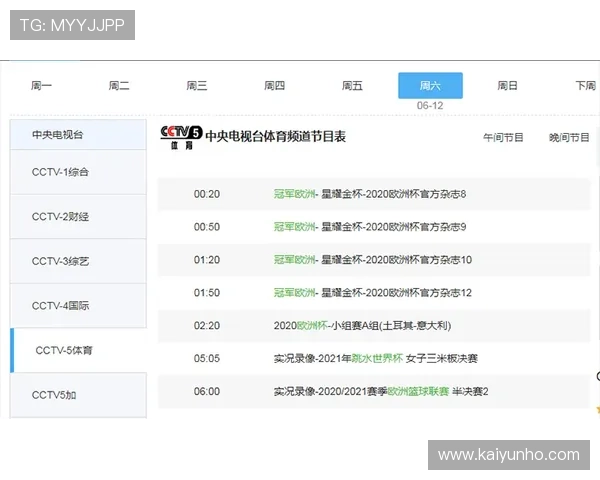The width and height of the screenshot is (600, 480).
Task: Click the 中央电视台体育频道节目表 heading
Action: tap(276, 136)
